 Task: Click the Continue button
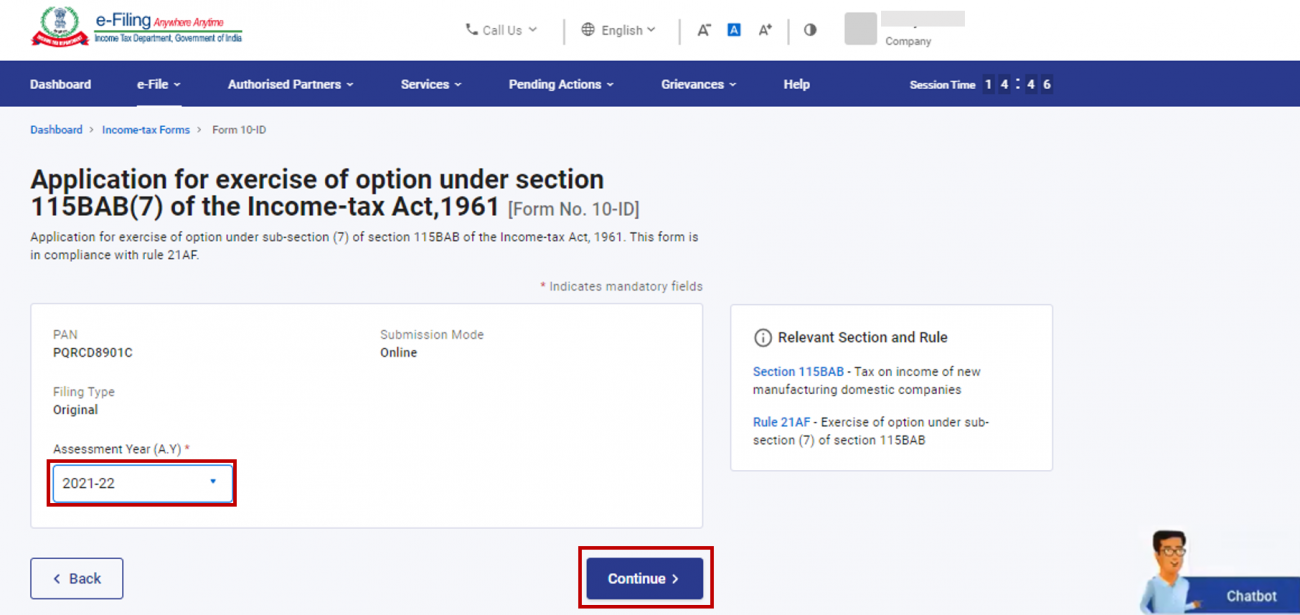[x=645, y=578]
